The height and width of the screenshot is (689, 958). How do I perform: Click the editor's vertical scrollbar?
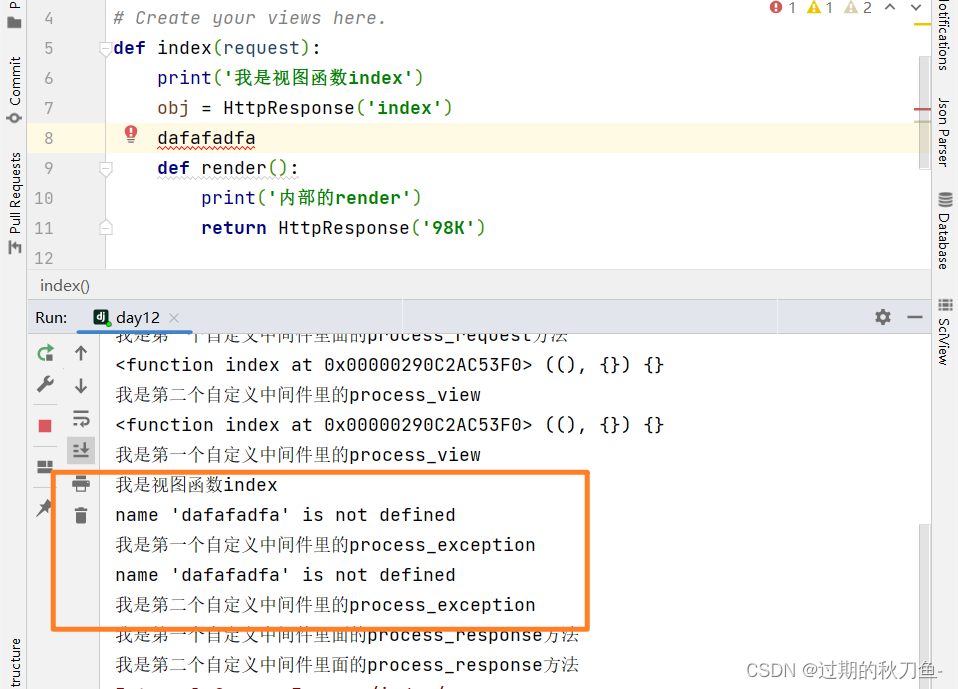click(923, 100)
